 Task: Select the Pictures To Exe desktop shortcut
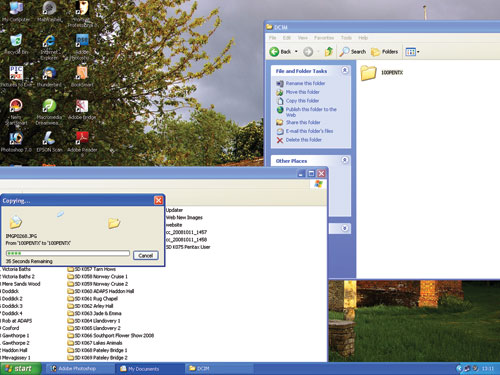click(x=16, y=77)
